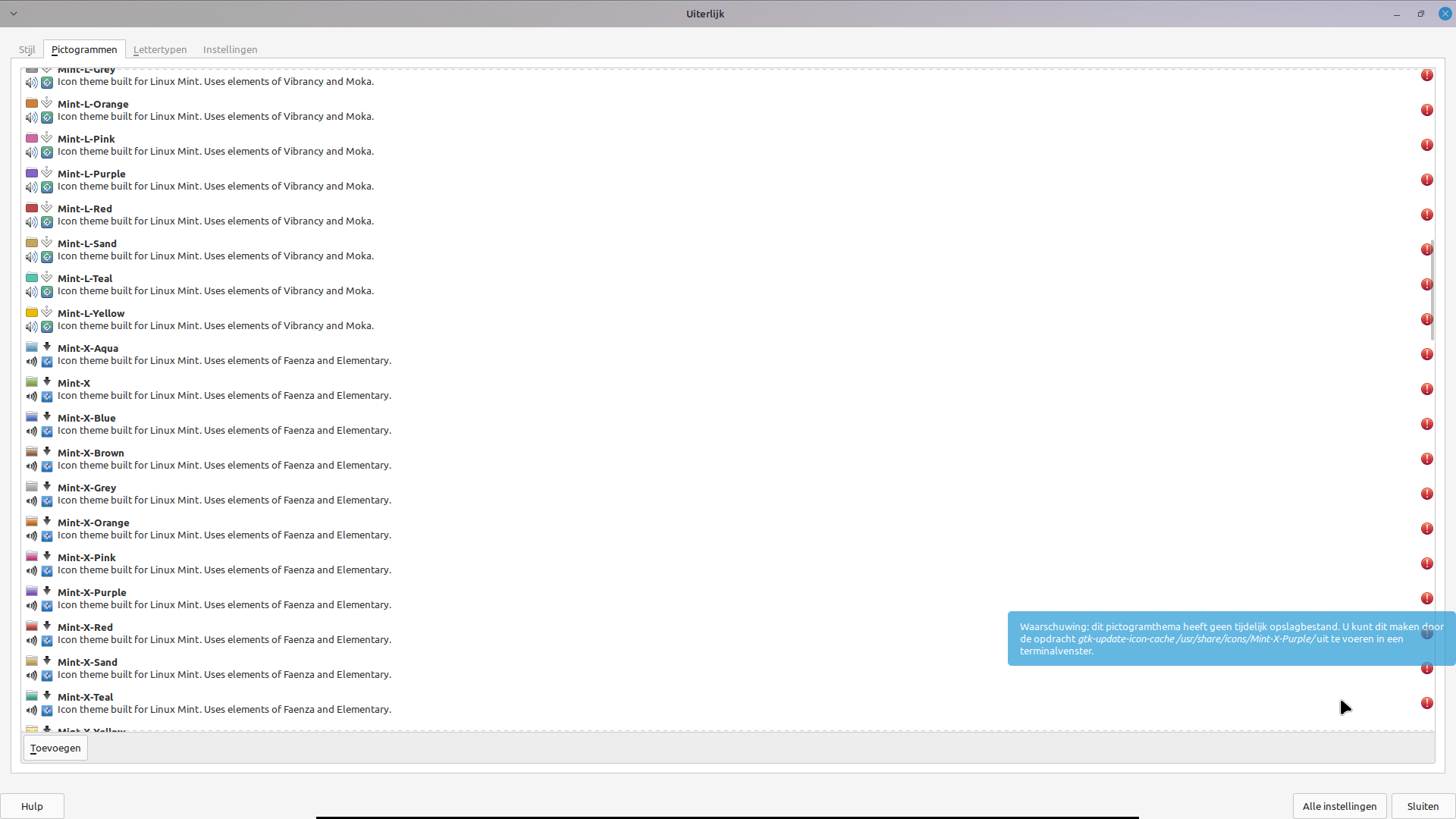Click the sand folder preview of Mint-L-Sand
Image resolution: width=1456 pixels, height=819 pixels.
point(32,243)
